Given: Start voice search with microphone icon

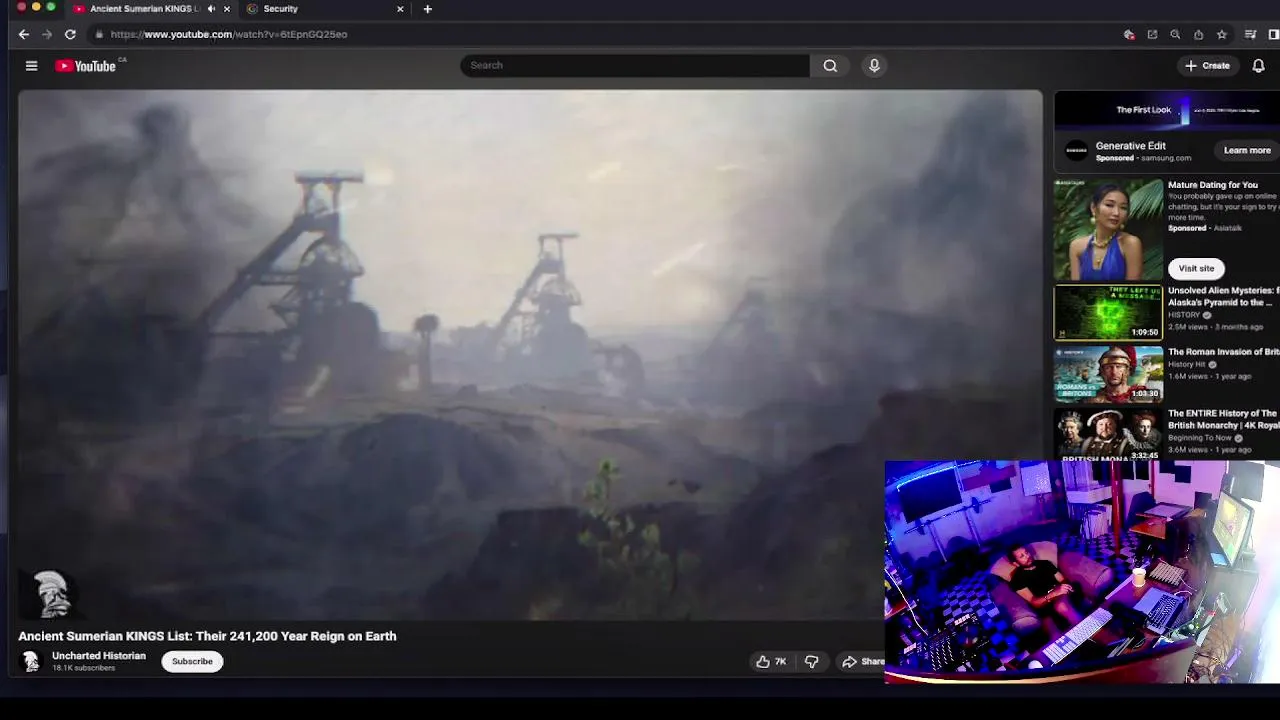Looking at the screenshot, I should coord(874,65).
